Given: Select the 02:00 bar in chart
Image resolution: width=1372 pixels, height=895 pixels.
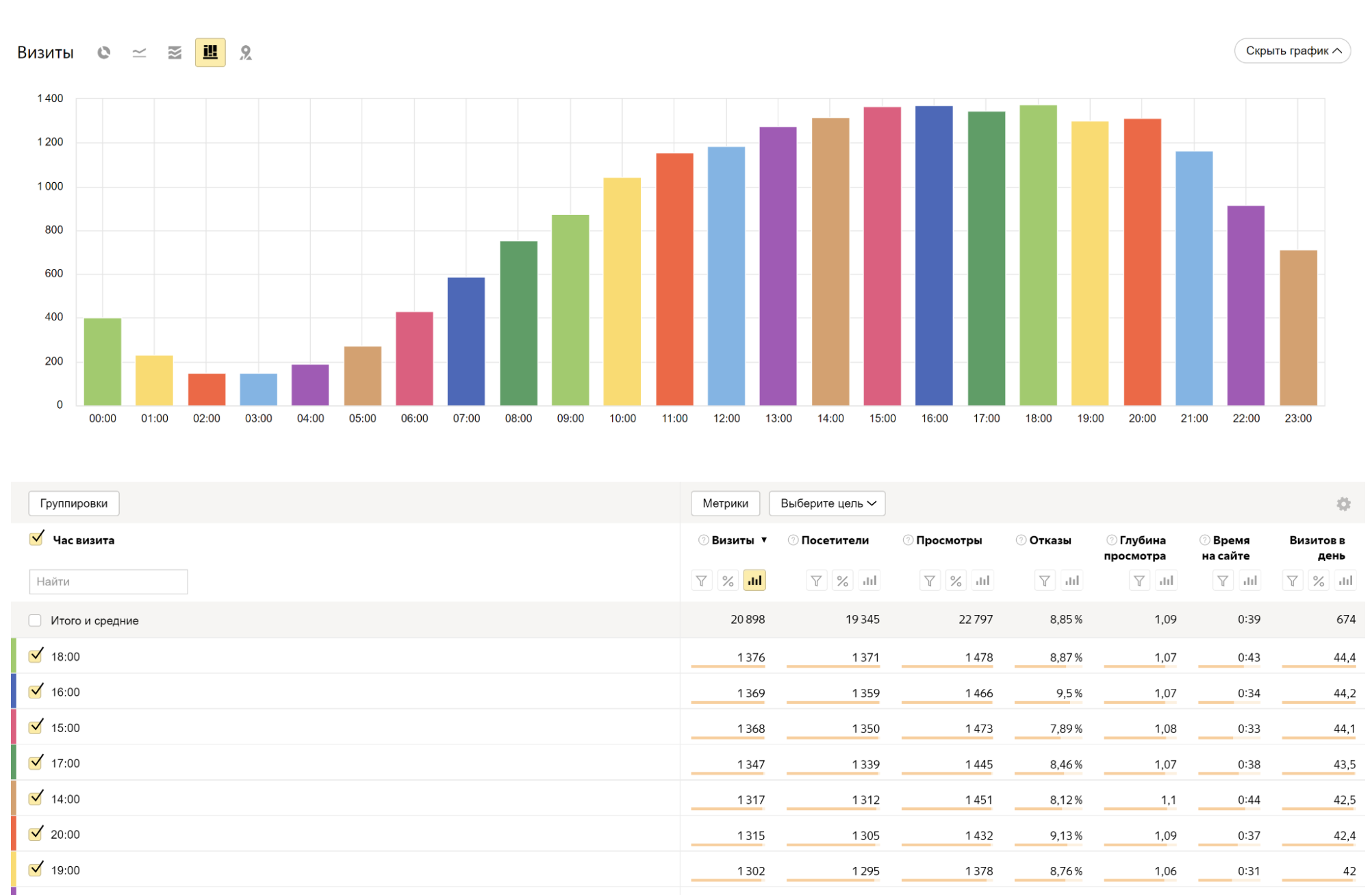Looking at the screenshot, I should (x=207, y=390).
